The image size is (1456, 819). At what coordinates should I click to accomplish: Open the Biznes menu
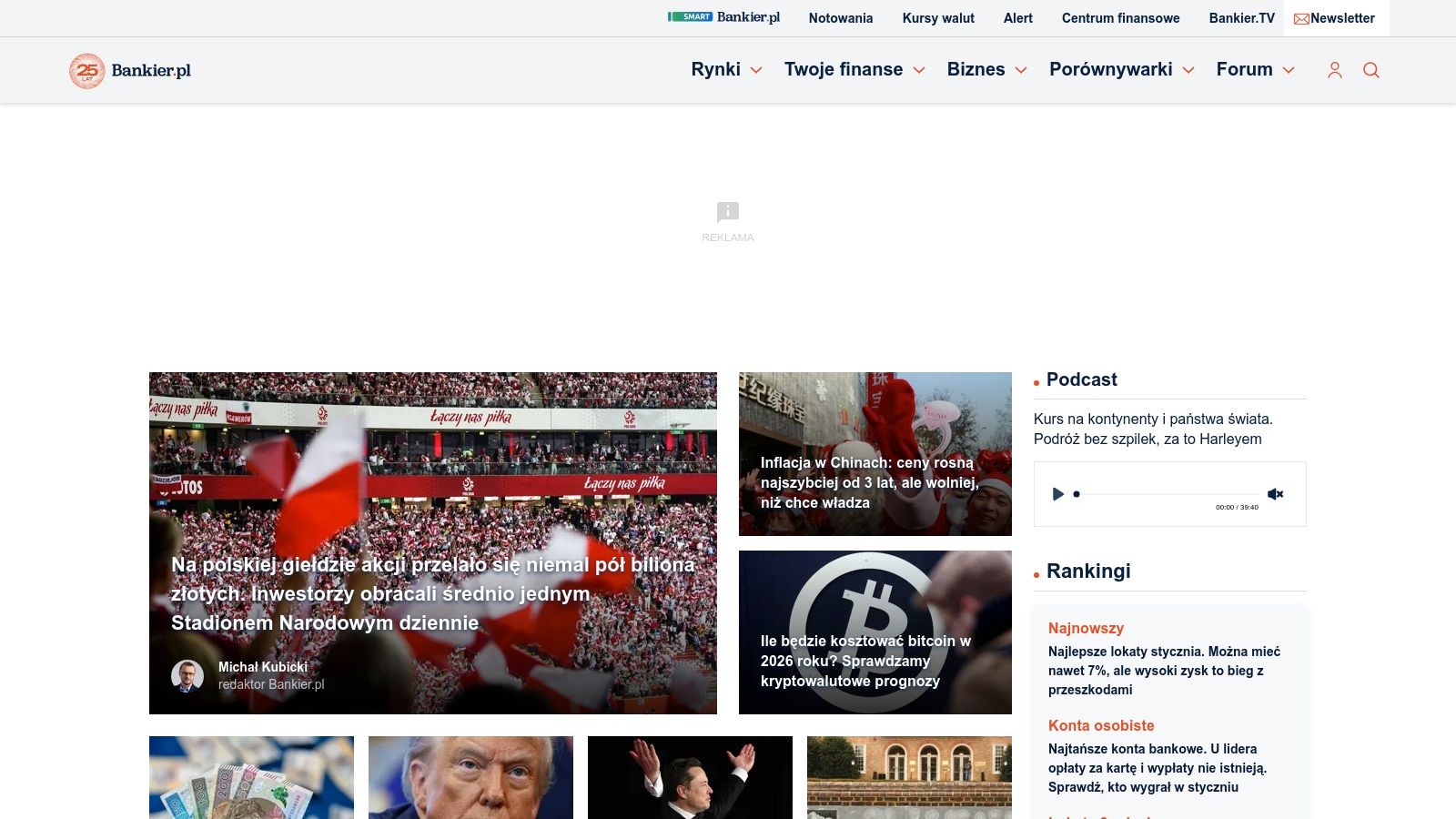[976, 69]
